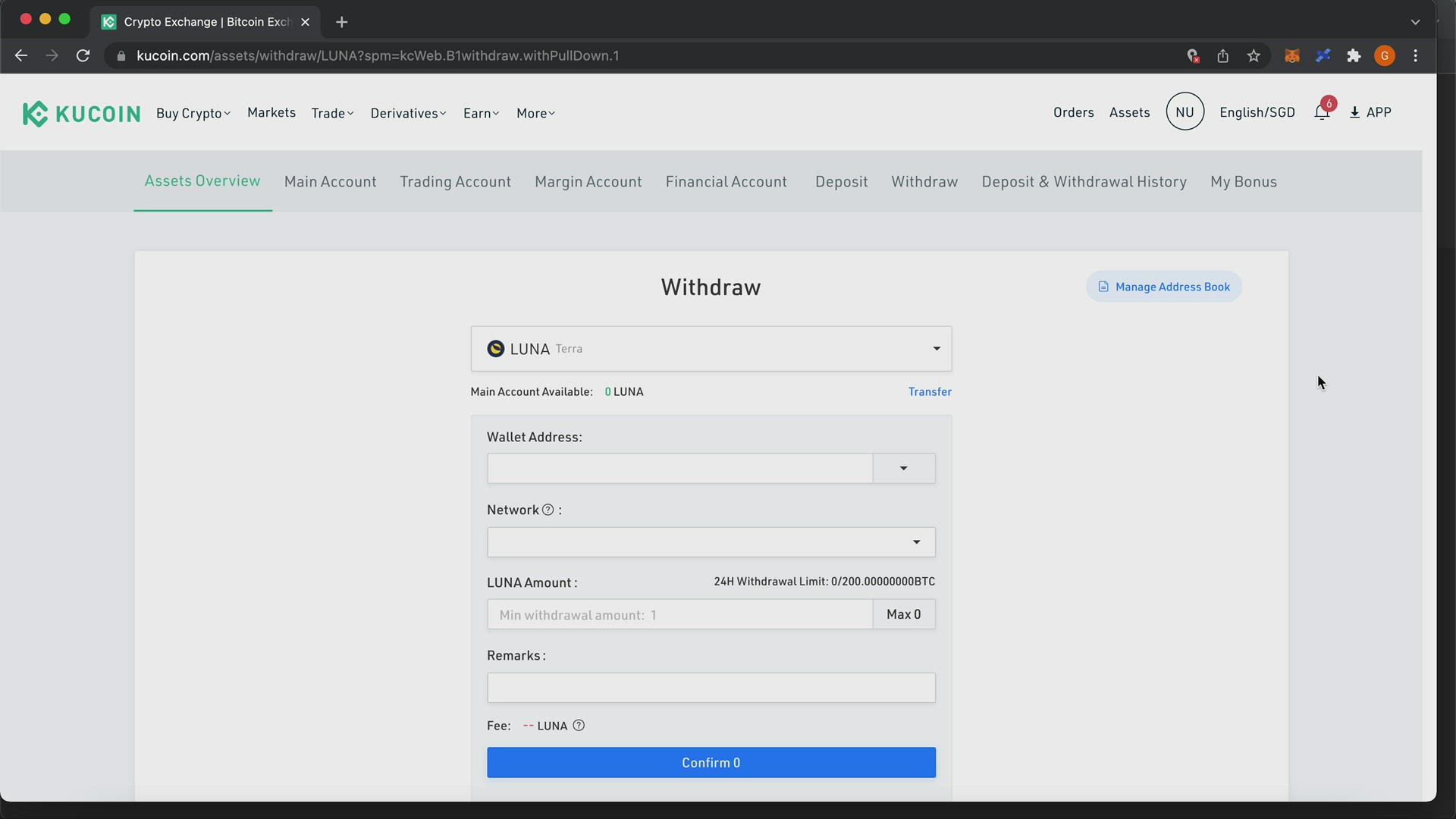Open the MetaMask fox extension
1456x819 pixels.
[1292, 56]
